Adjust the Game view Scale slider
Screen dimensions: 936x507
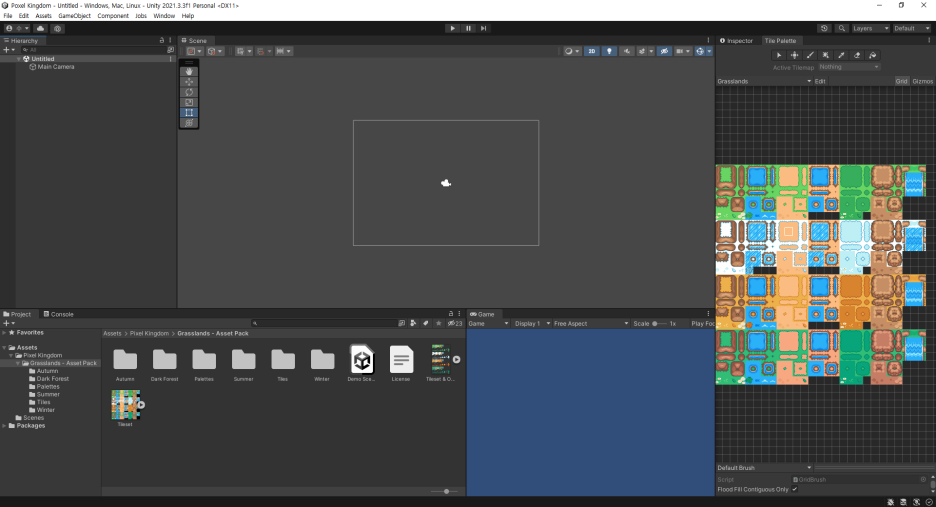click(x=659, y=323)
